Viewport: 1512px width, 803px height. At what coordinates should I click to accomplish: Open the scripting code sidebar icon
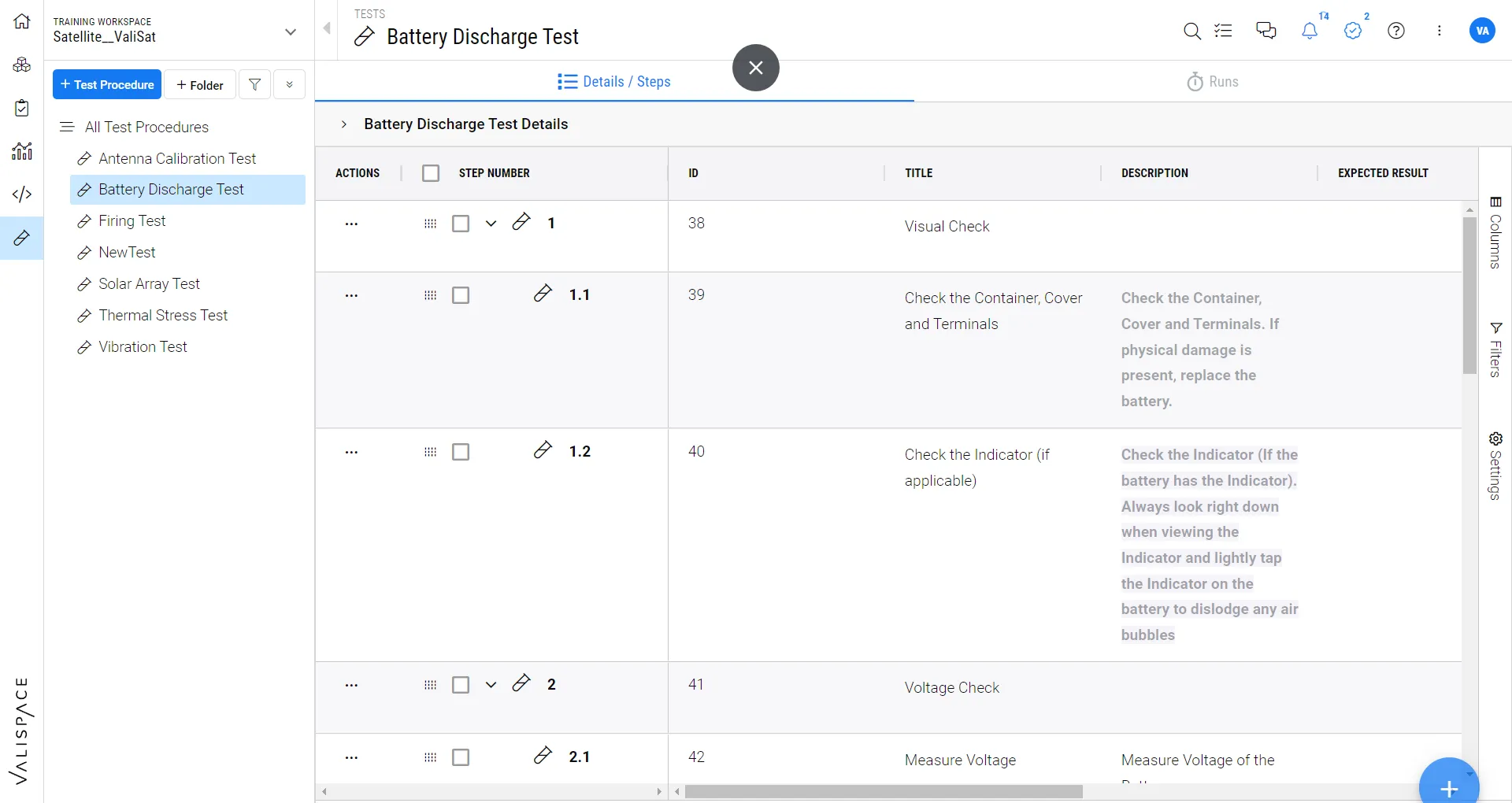point(22,194)
